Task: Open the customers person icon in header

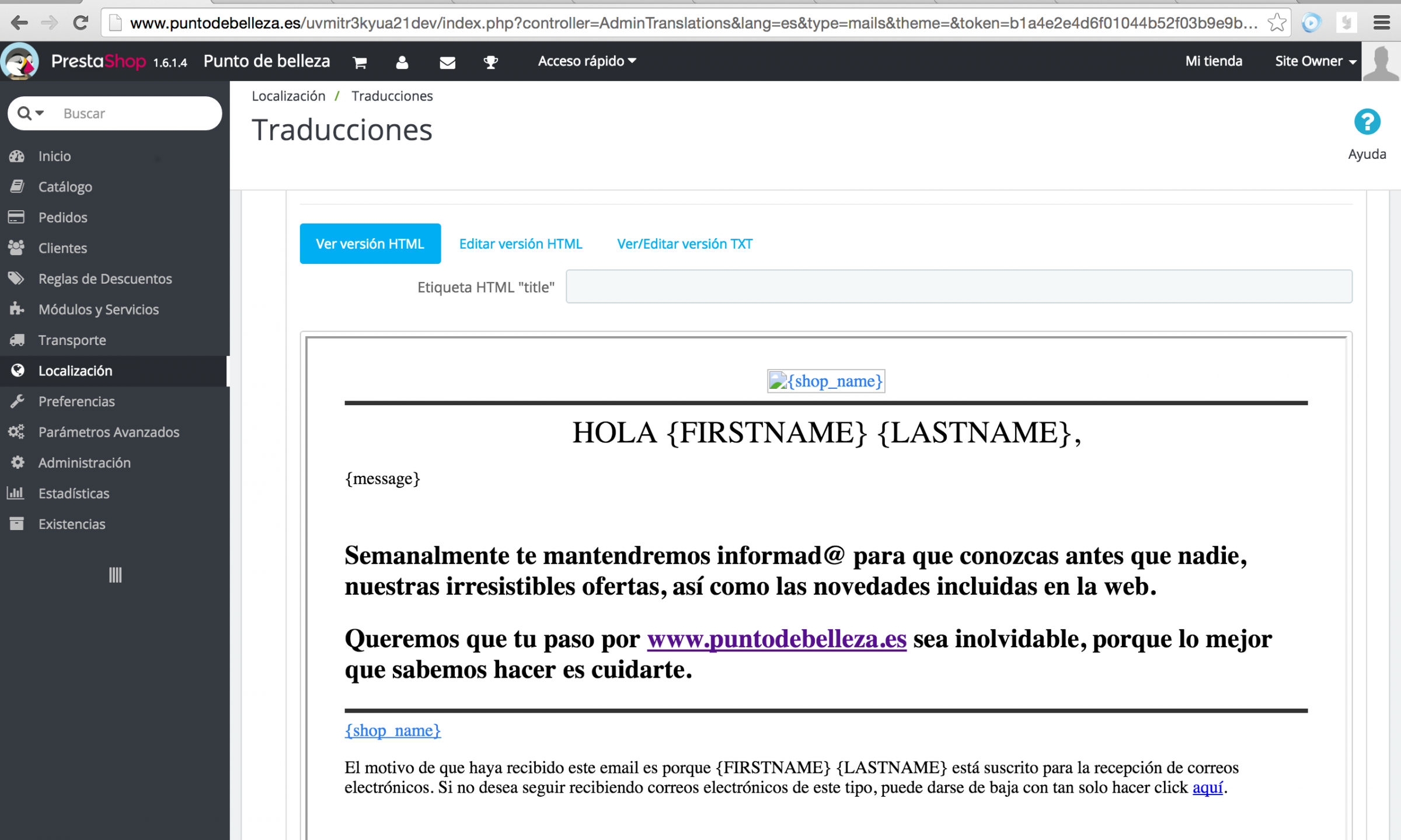Action: [402, 62]
